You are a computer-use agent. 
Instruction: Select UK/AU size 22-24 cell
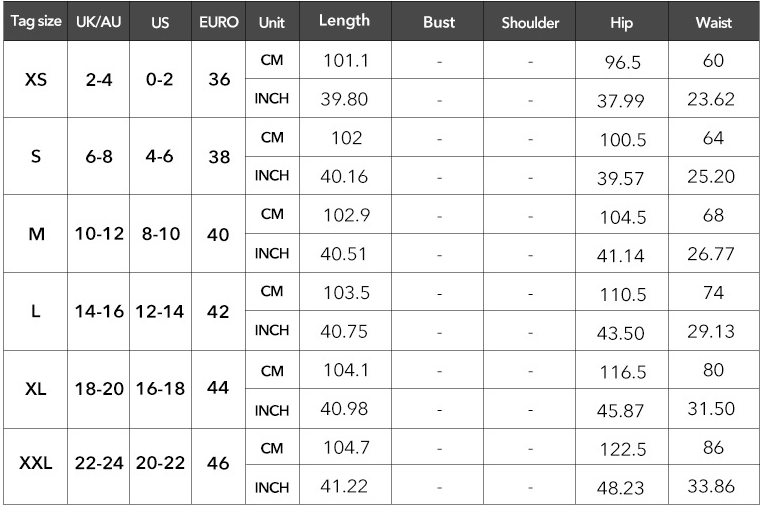point(99,463)
